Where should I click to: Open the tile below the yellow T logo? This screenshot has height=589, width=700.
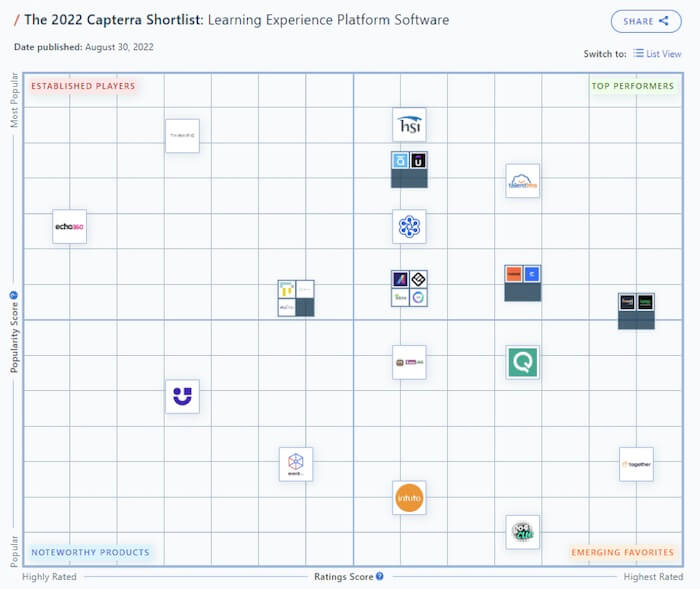click(x=287, y=307)
